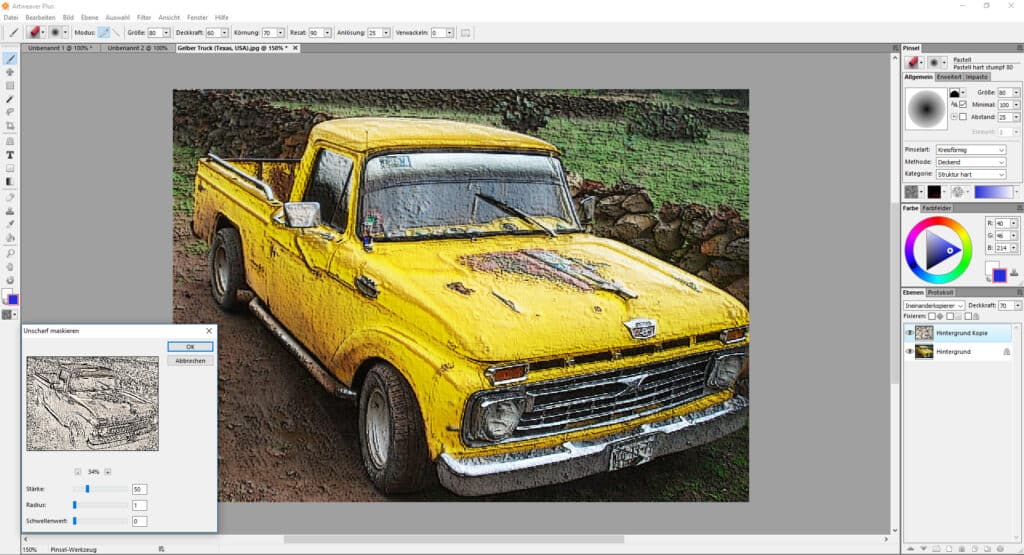Toggle the first Fixieren checkbox
This screenshot has width=1024, height=555.
point(932,316)
